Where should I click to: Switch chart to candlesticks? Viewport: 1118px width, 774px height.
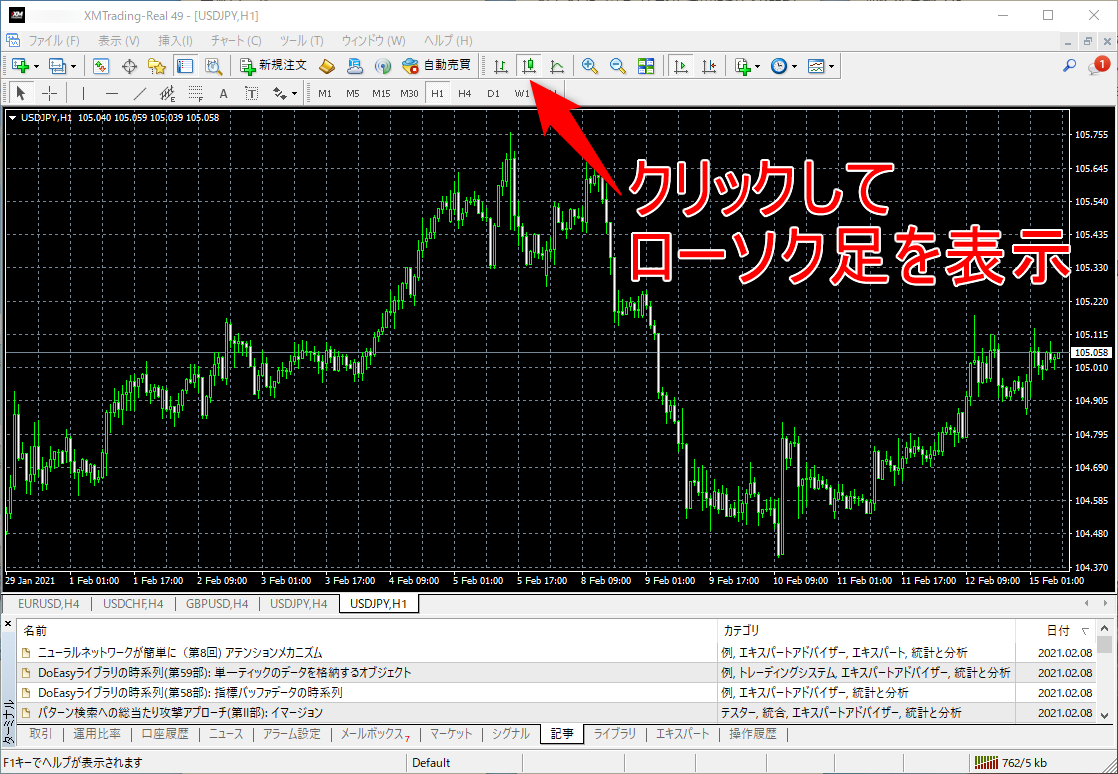(528, 66)
